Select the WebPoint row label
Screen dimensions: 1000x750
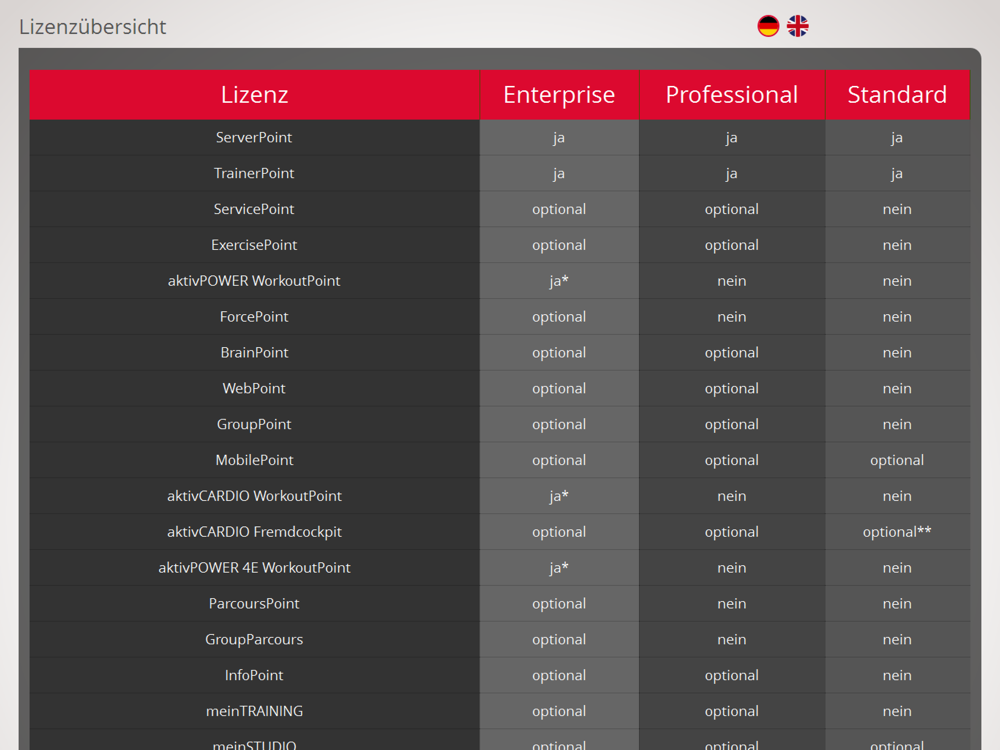tap(254, 388)
